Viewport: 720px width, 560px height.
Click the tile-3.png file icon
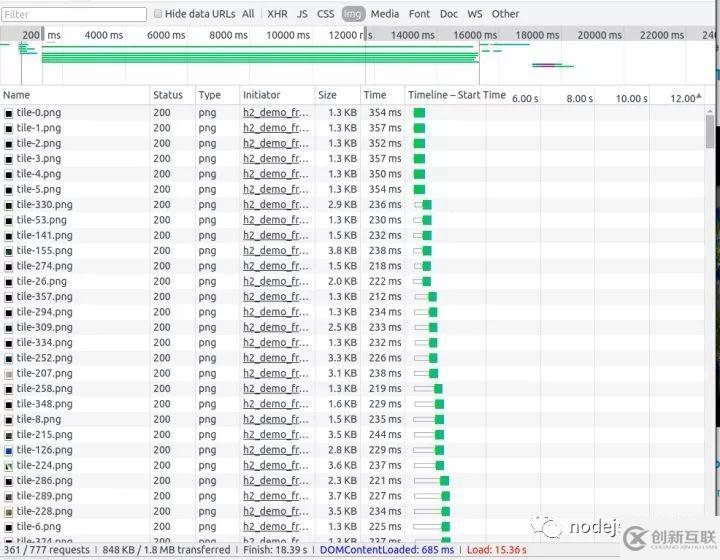tap(9, 159)
